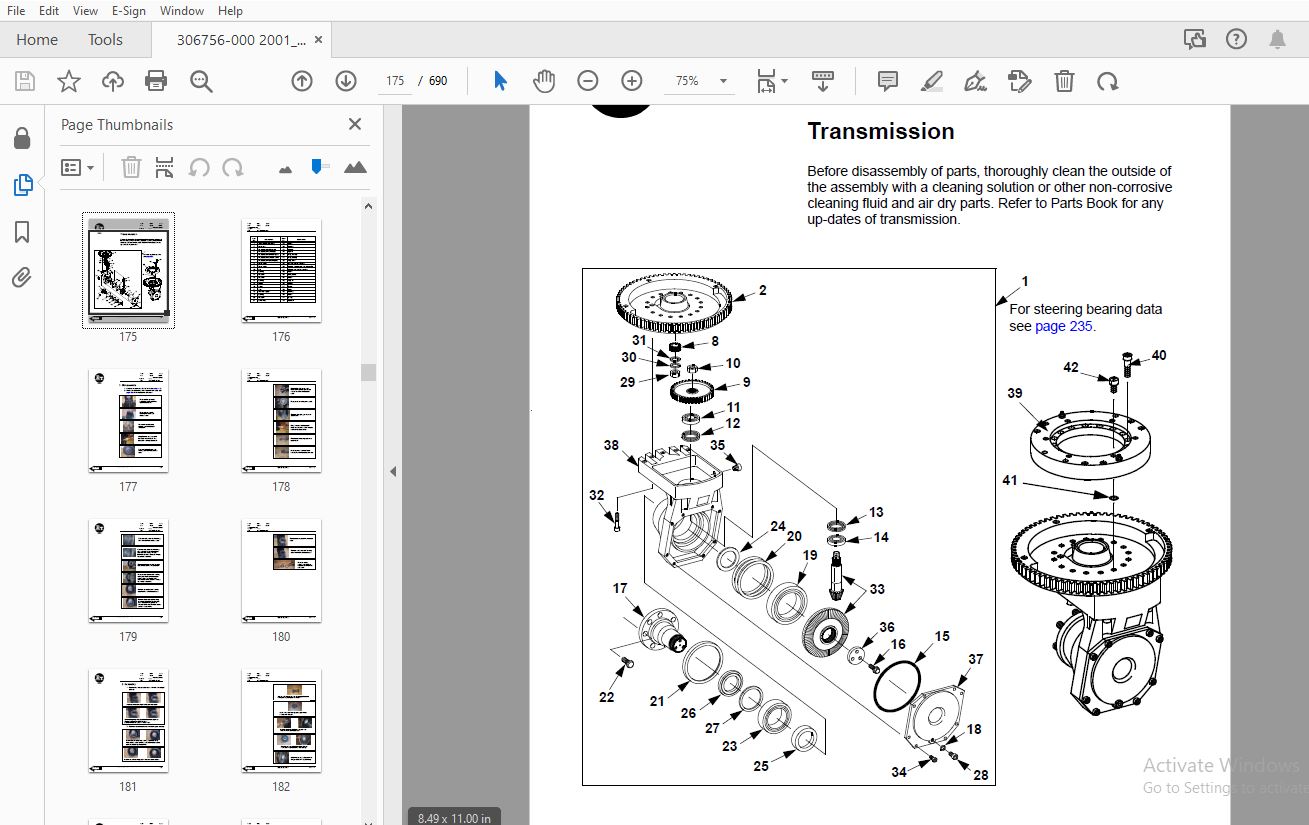1309x825 pixels.
Task: Select page 178 thumbnail
Action: click(x=281, y=420)
